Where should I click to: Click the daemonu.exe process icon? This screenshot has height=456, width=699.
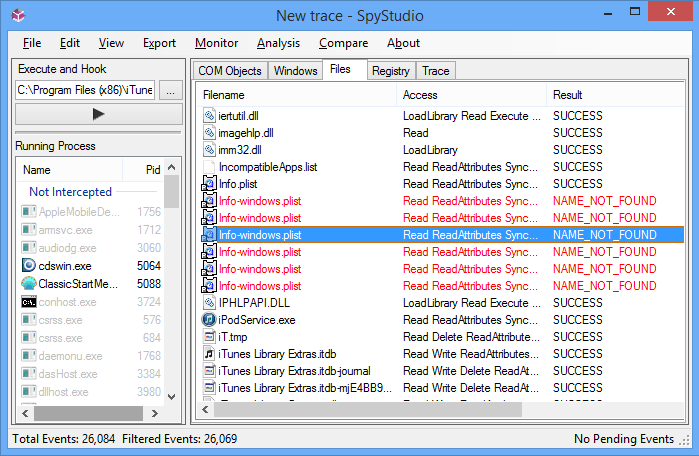pyautogui.click(x=29, y=356)
